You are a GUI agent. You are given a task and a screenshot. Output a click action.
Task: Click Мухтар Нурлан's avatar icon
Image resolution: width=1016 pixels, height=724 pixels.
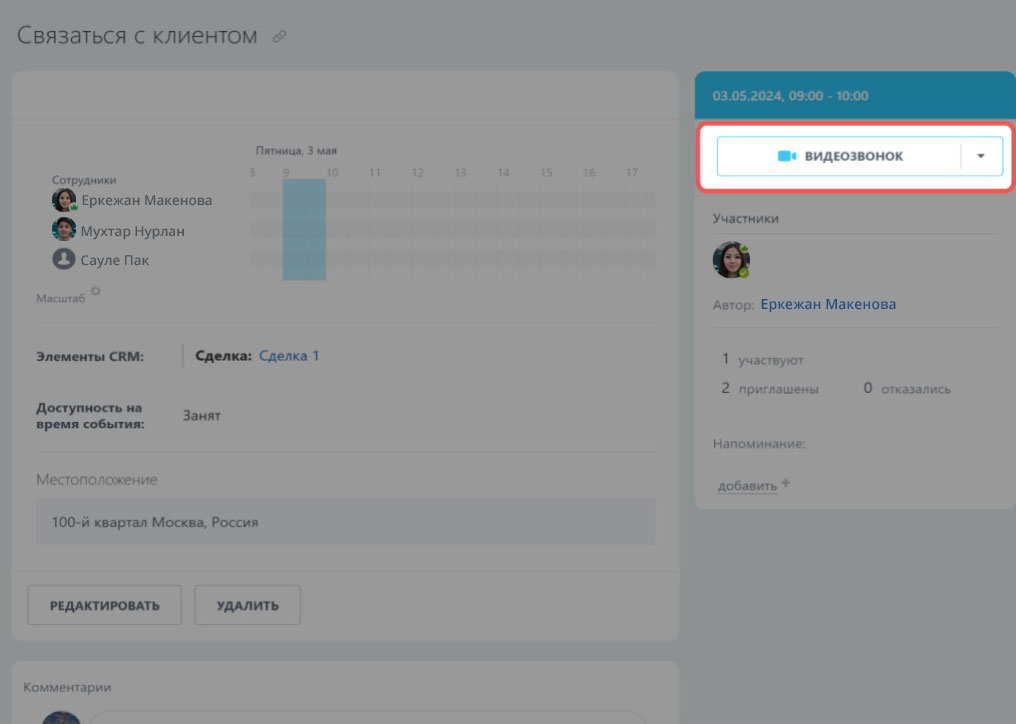64,230
